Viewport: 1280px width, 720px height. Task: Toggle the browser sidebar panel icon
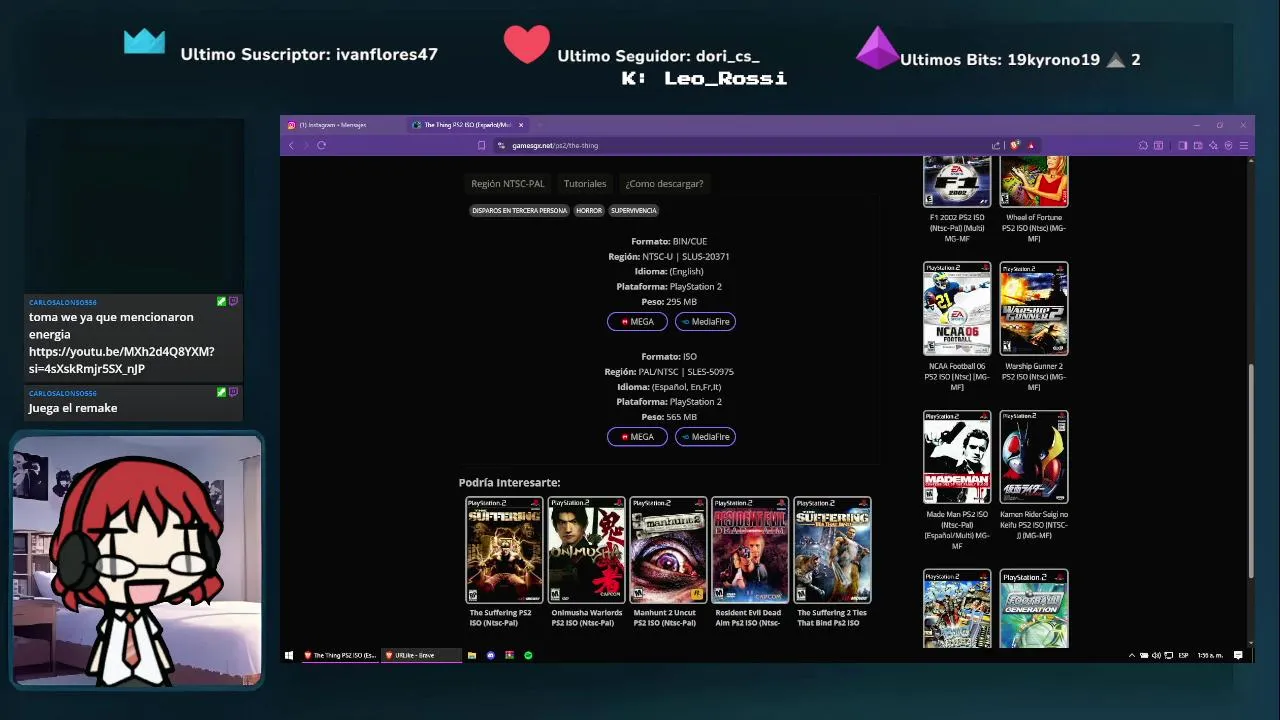pyautogui.click(x=1182, y=145)
